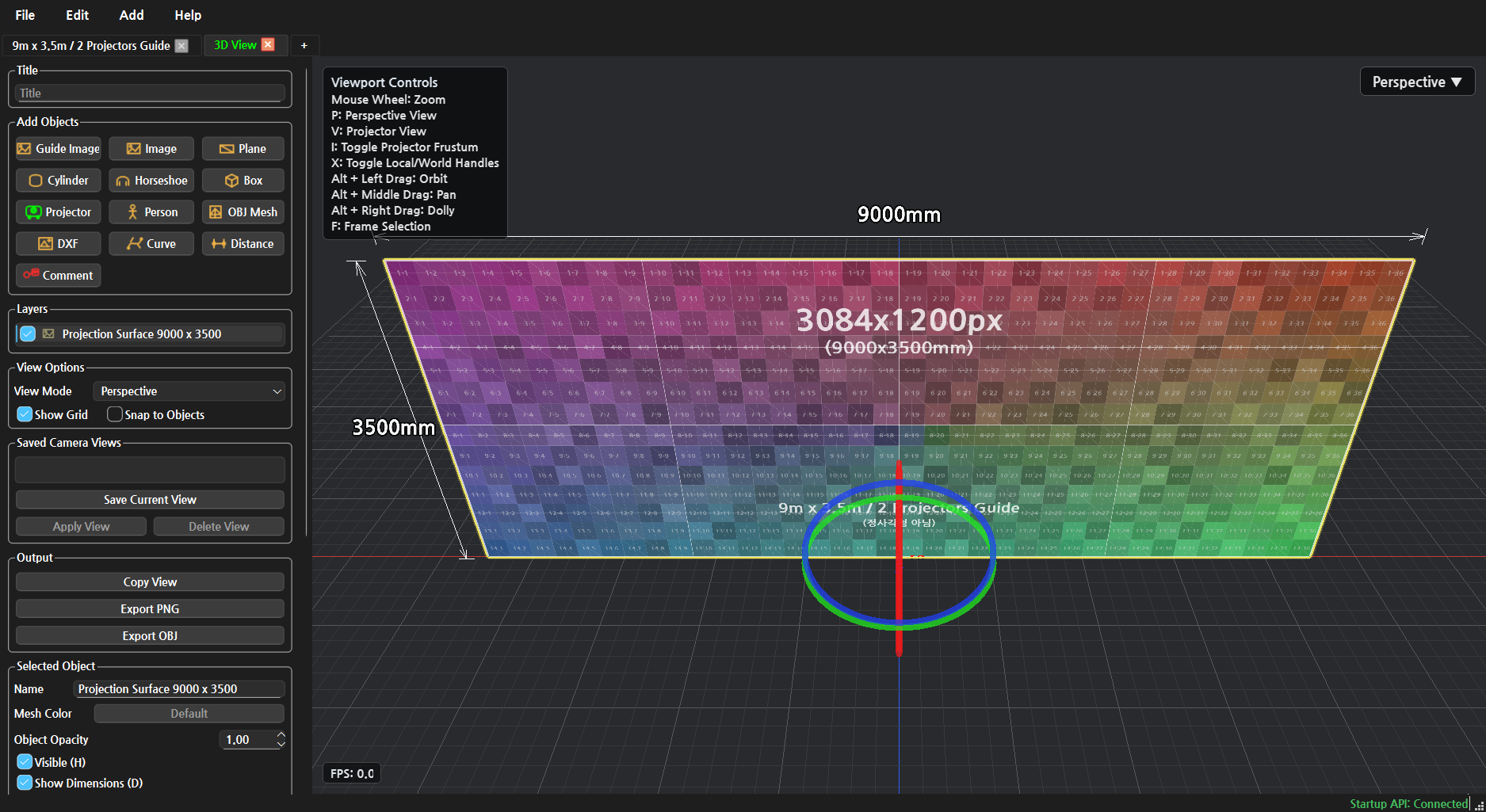Image resolution: width=1486 pixels, height=812 pixels.
Task: Click the Saved Camera Views list box
Action: (x=150, y=470)
